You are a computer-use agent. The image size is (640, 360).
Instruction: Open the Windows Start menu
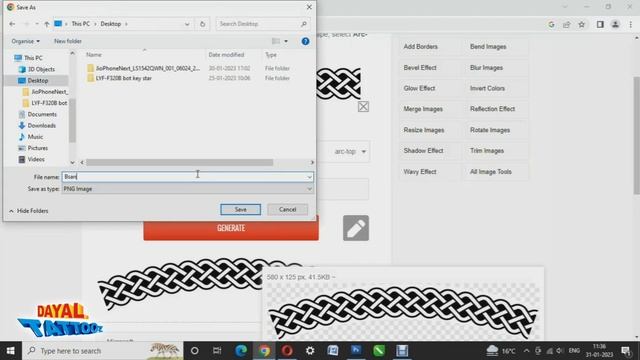pyautogui.click(x=11, y=351)
